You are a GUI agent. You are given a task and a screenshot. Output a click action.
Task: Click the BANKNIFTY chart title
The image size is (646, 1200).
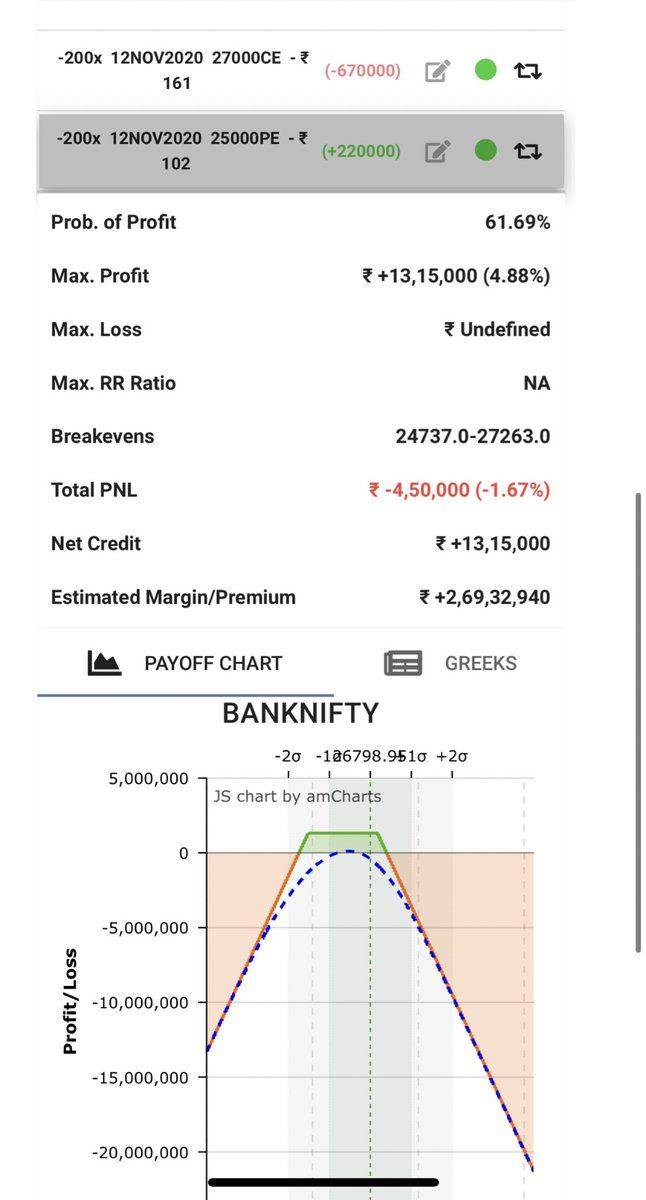(x=301, y=714)
